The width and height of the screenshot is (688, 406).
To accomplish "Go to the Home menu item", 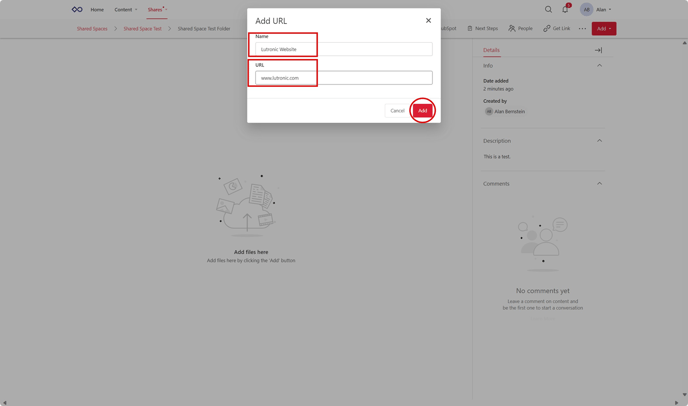I will tap(97, 10).
